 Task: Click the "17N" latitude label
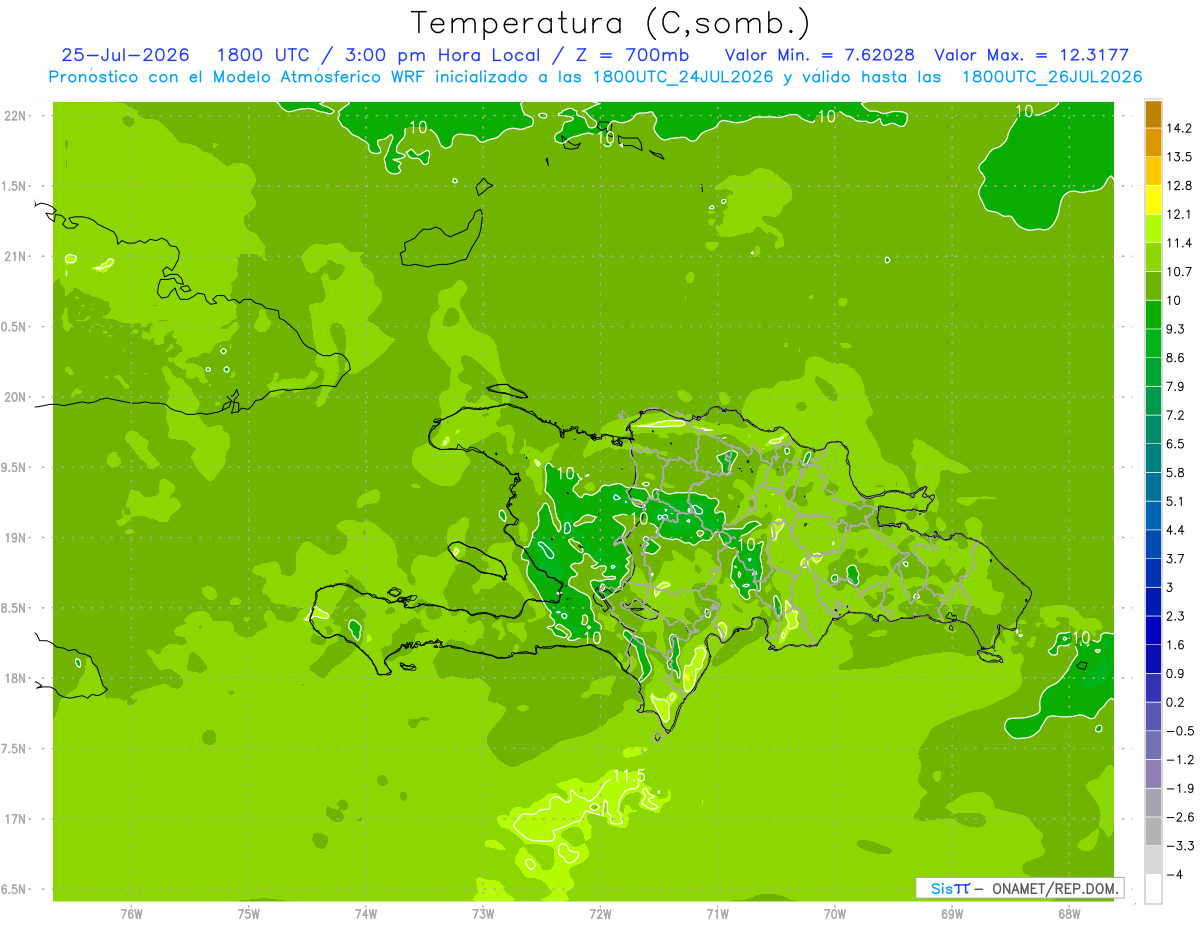coord(16,819)
